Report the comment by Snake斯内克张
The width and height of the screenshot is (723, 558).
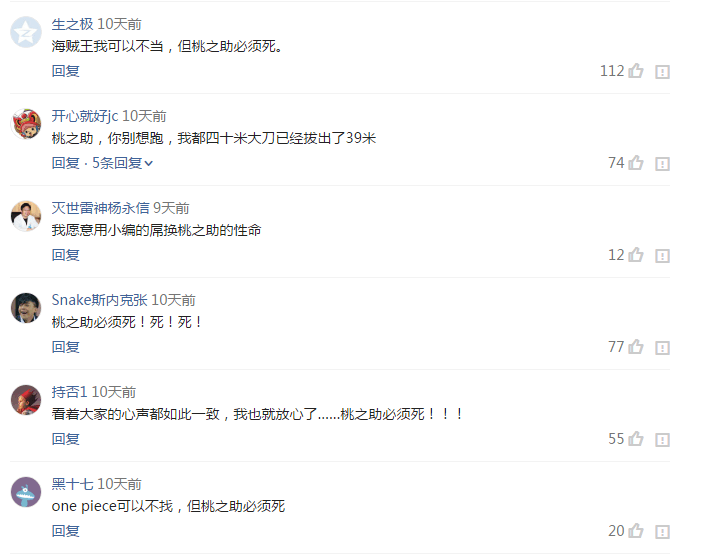pos(662,347)
